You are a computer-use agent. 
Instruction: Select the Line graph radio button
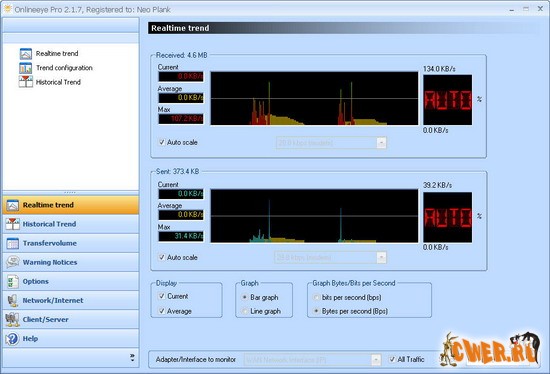245,311
